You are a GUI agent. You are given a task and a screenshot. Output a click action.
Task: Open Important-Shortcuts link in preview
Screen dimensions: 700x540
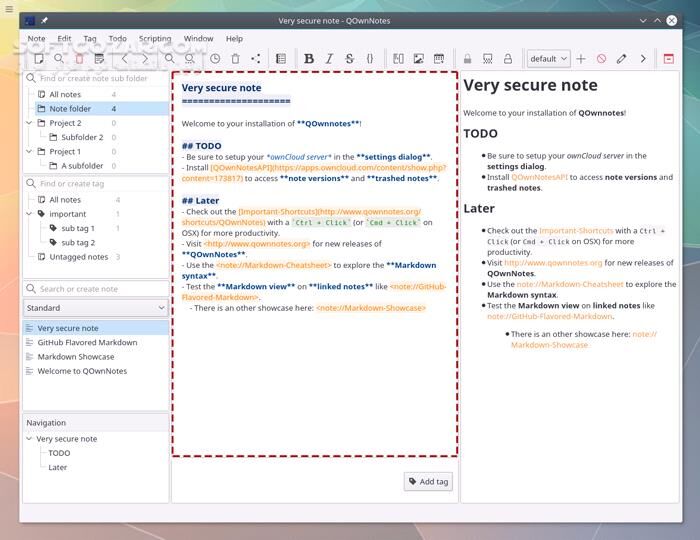[576, 231]
